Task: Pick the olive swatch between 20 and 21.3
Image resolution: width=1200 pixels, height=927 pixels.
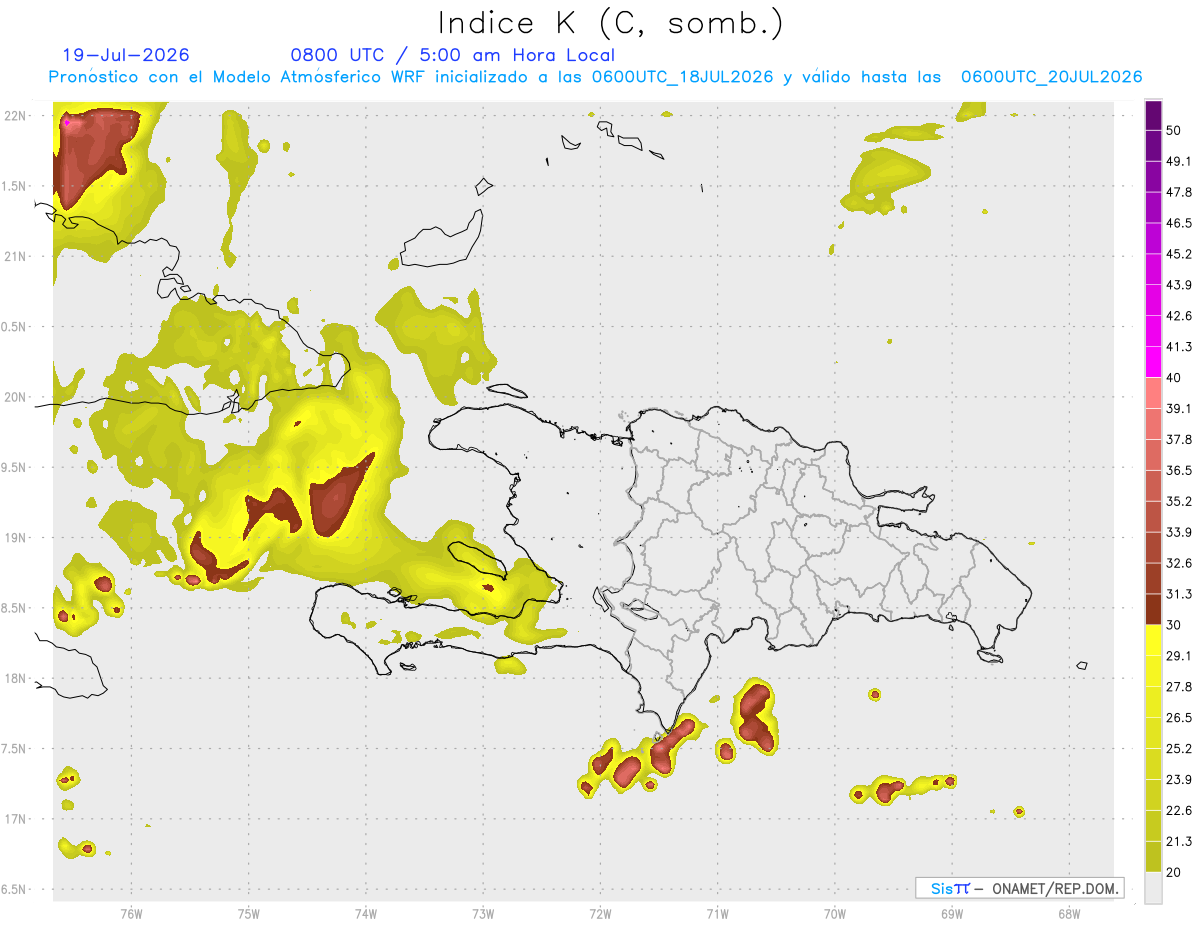Action: (x=1153, y=857)
